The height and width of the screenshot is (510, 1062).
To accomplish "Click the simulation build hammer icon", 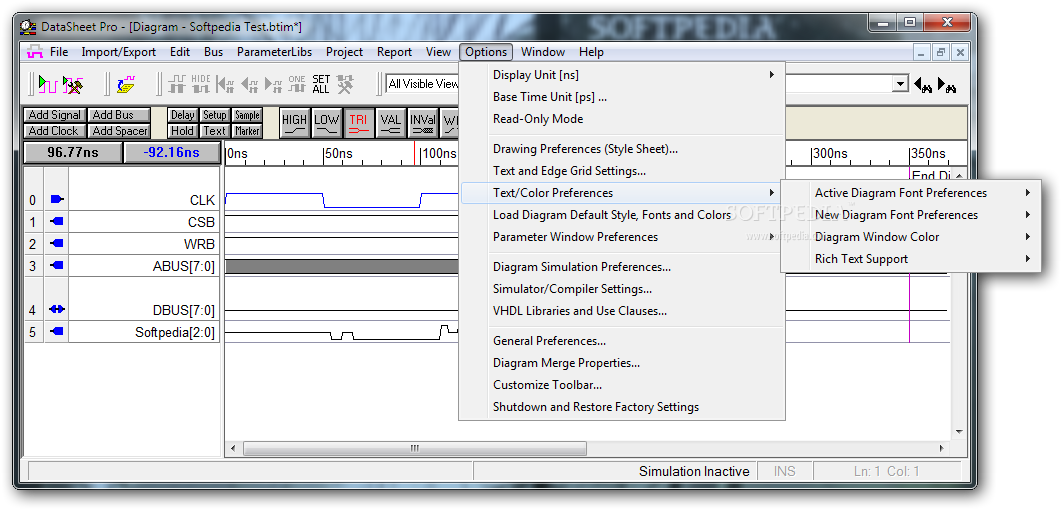I will [x=72, y=84].
